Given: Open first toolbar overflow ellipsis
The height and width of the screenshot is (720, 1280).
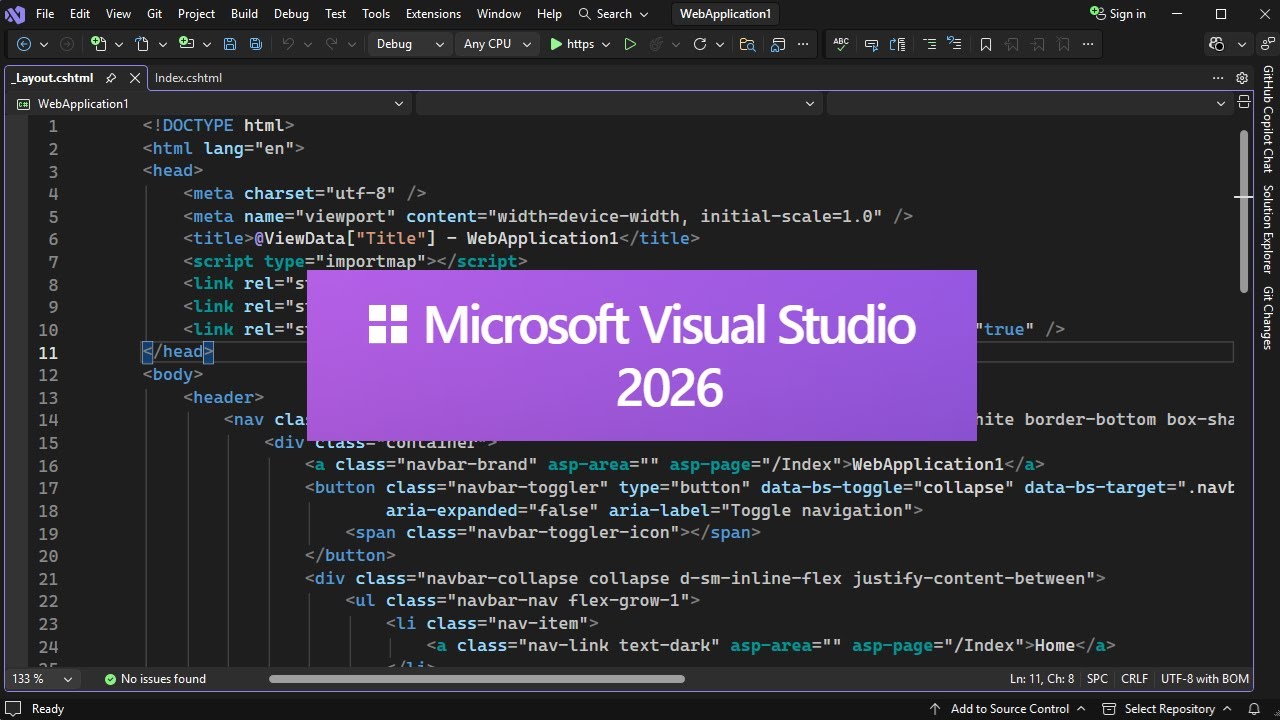Looking at the screenshot, I should pos(803,44).
